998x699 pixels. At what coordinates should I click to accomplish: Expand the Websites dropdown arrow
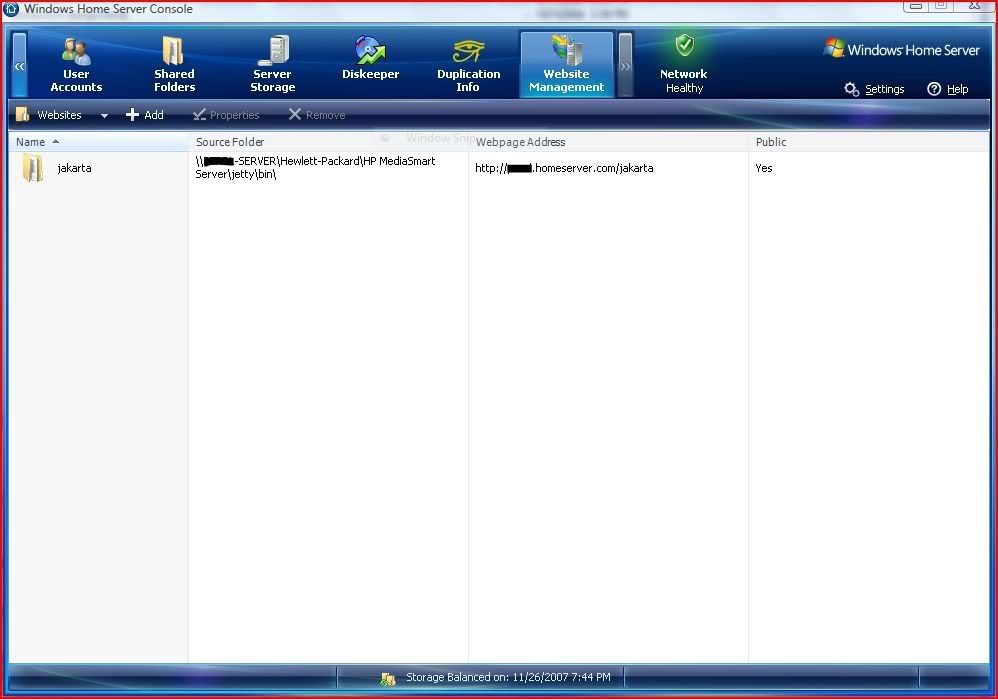pos(104,116)
